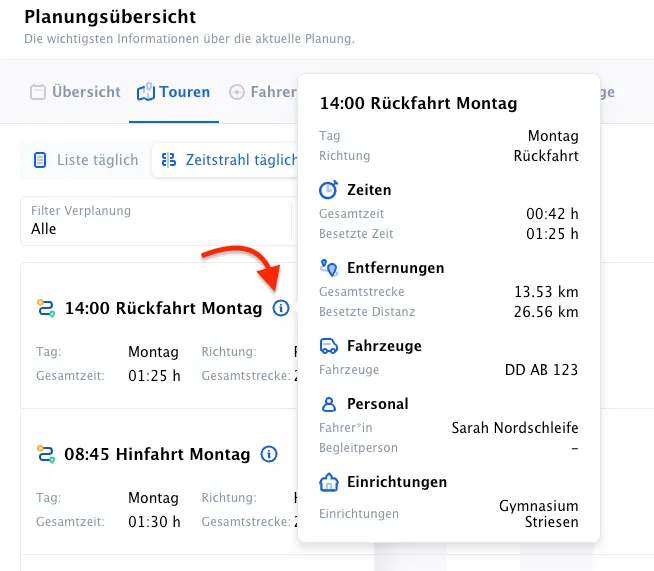Click route icon beside 08:45 Hinfahrt Montag
The height and width of the screenshot is (571, 654).
[x=46, y=454]
